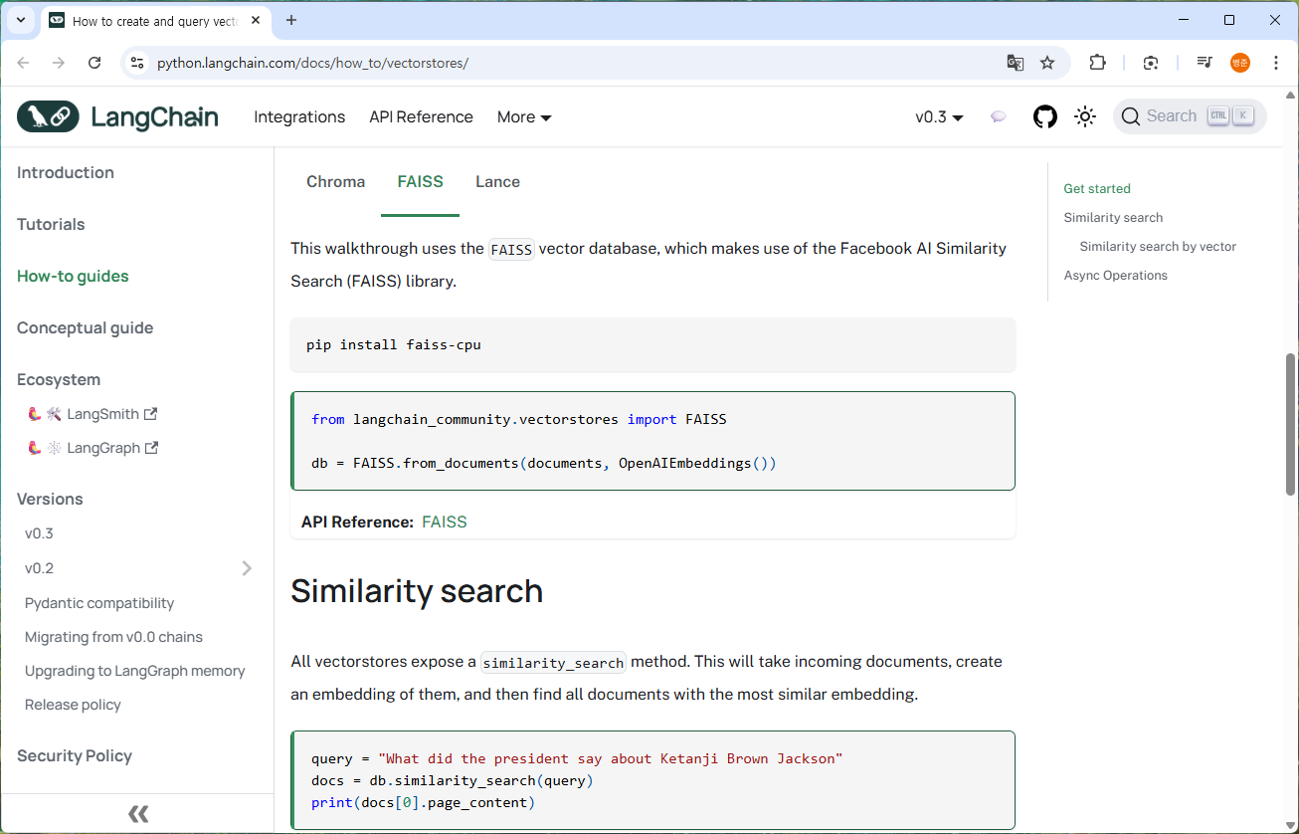This screenshot has height=834, width=1299.
Task: Jump to Similarity search by vector
Action: [x=1158, y=247]
